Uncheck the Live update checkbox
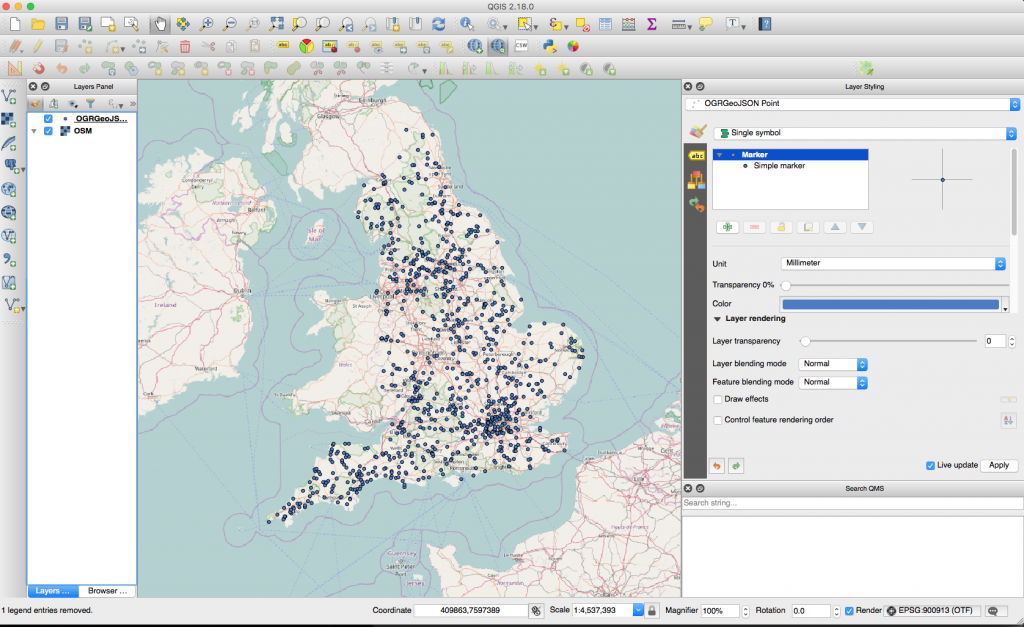Screen dimensions: 1024x627 [x=931, y=465]
